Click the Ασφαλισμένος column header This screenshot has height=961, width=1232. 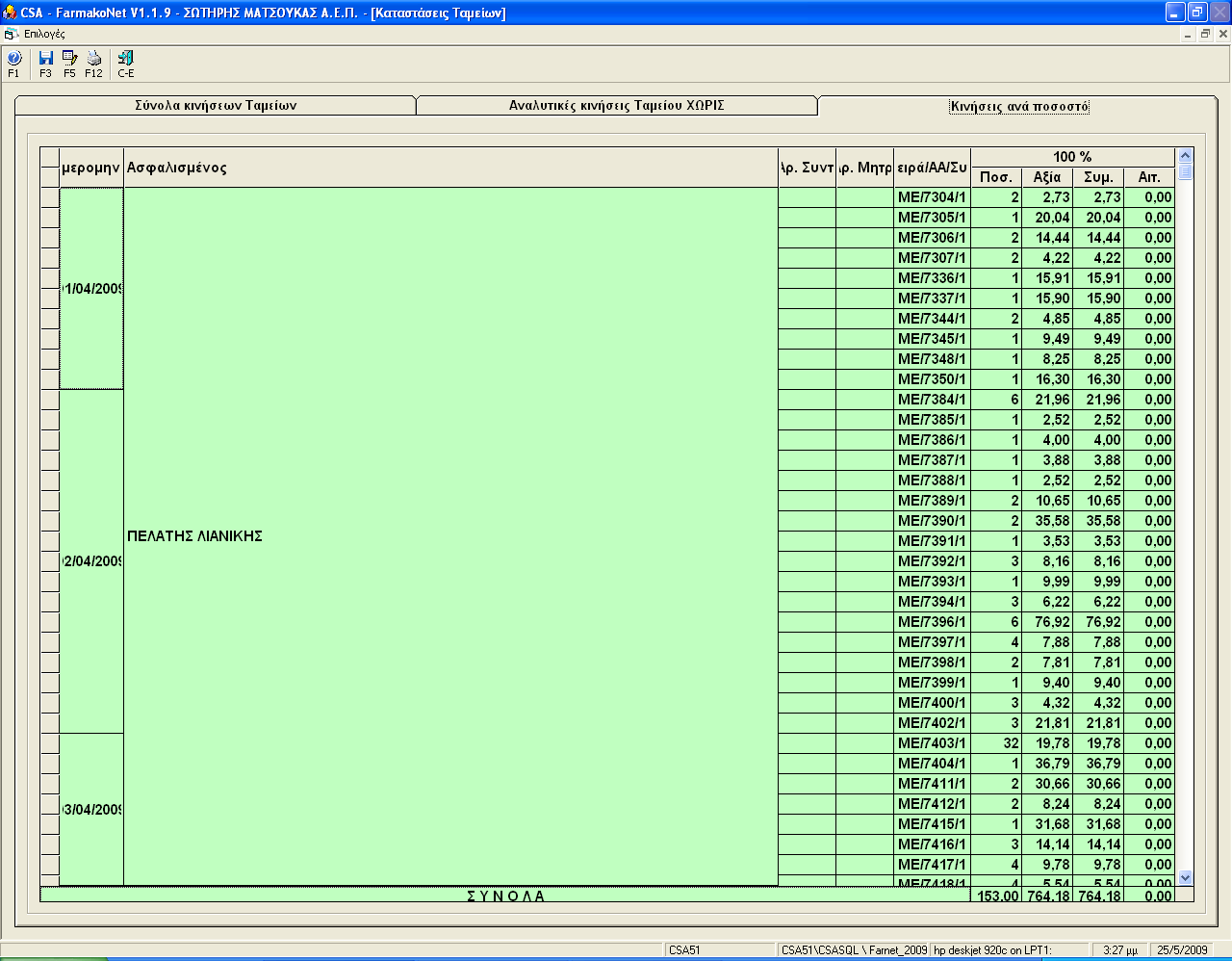pos(450,168)
